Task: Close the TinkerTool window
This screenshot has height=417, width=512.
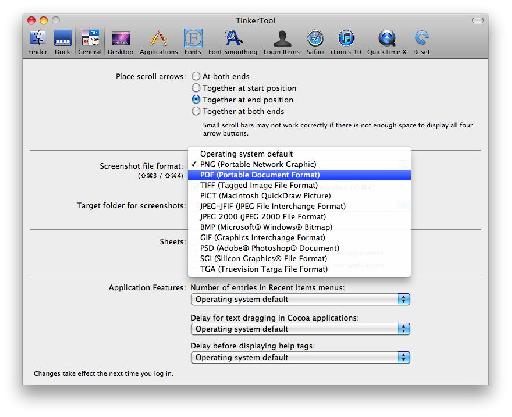Action: [x=32, y=20]
